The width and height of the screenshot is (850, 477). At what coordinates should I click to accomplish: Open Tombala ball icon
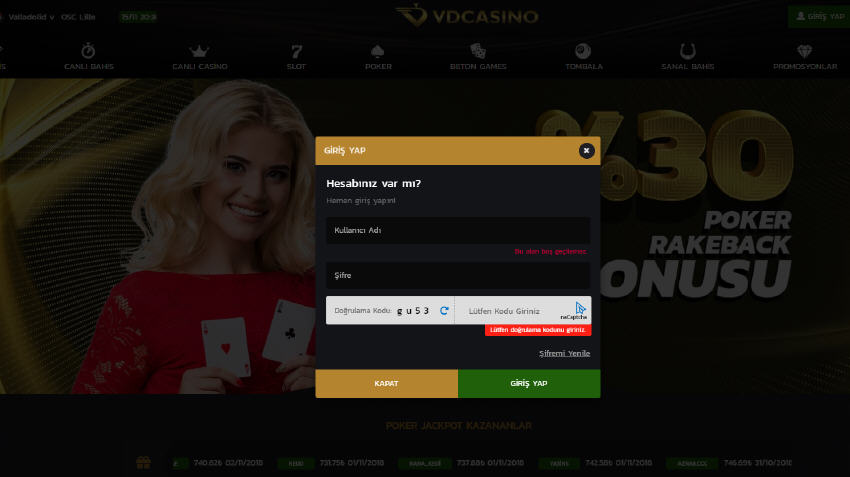pyautogui.click(x=583, y=51)
